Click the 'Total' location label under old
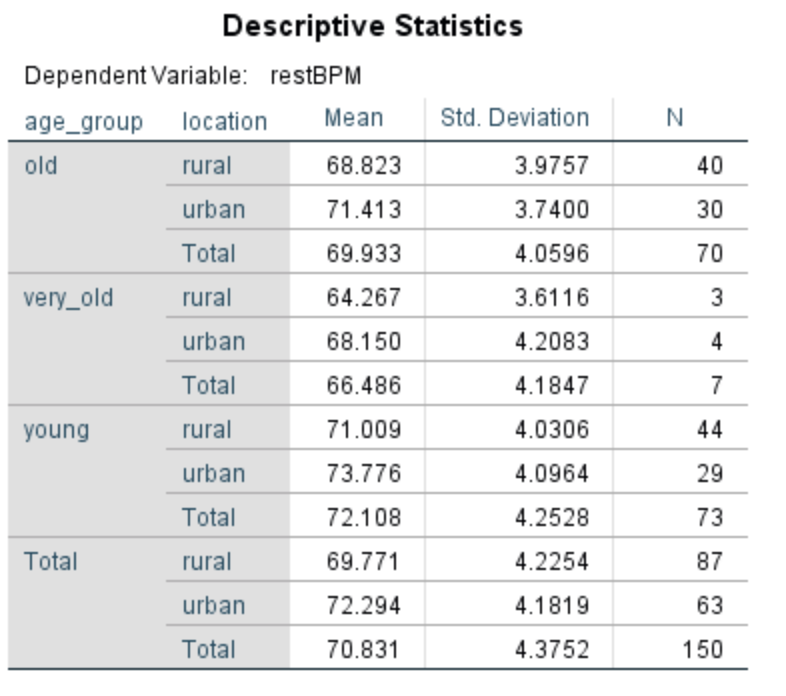The image size is (786, 696). (x=209, y=254)
